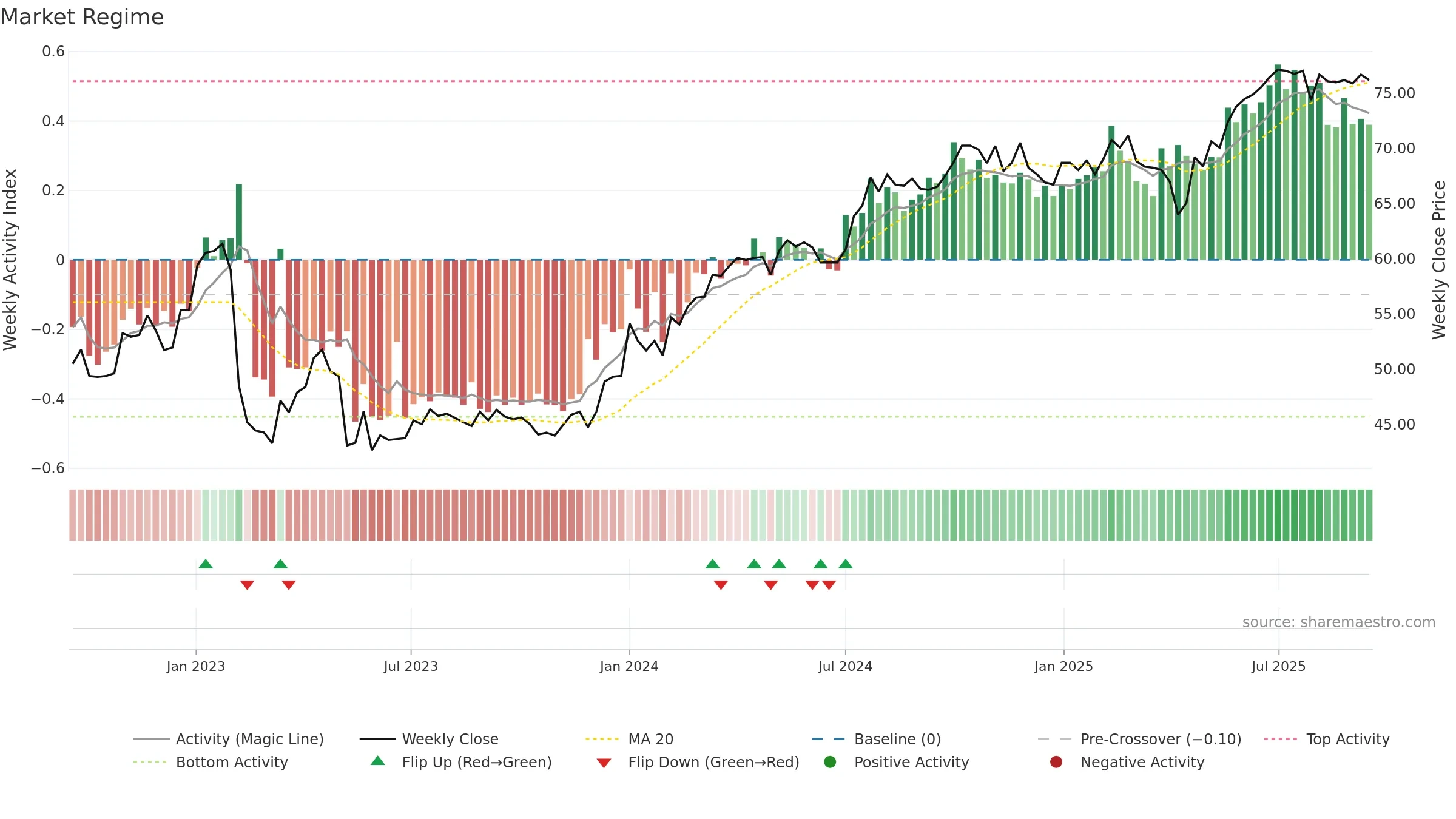Screen dimensions: 1456x819
Task: Toggle the Flip Up (Red→Green) legend entry
Action: pos(461,762)
